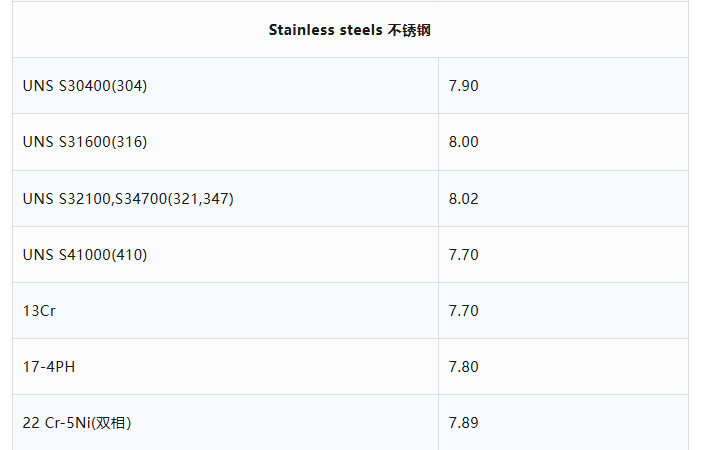
Task: Click the 7.70 value beside UNS S41000(410)
Action: pyautogui.click(x=464, y=255)
